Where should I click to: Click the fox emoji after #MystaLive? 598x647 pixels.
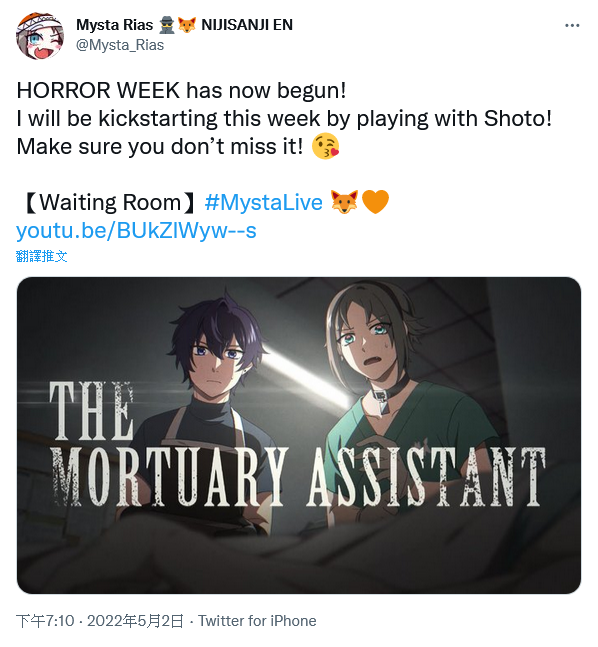click(344, 202)
